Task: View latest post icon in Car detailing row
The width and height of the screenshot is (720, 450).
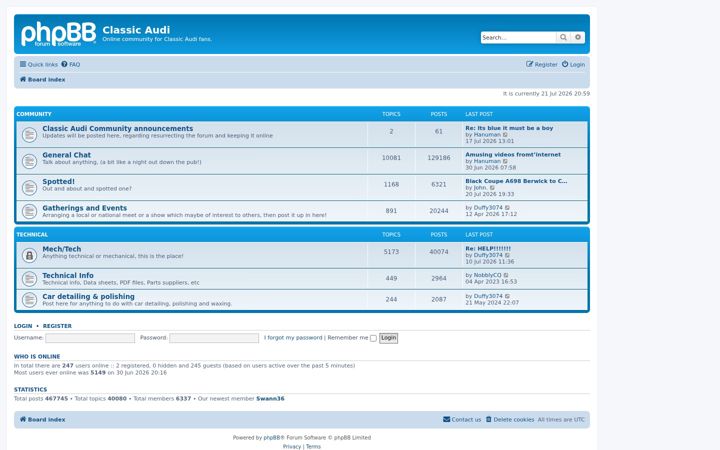Action: [x=507, y=296]
